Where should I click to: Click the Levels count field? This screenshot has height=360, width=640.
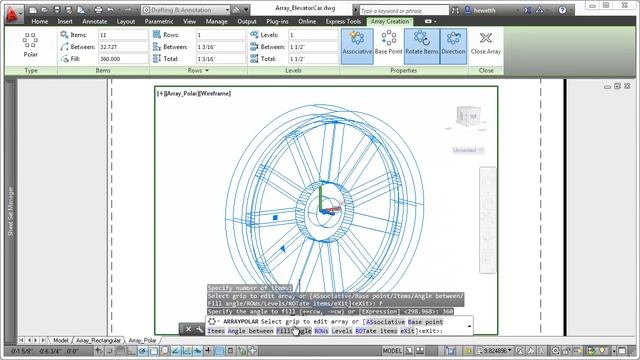313,35
